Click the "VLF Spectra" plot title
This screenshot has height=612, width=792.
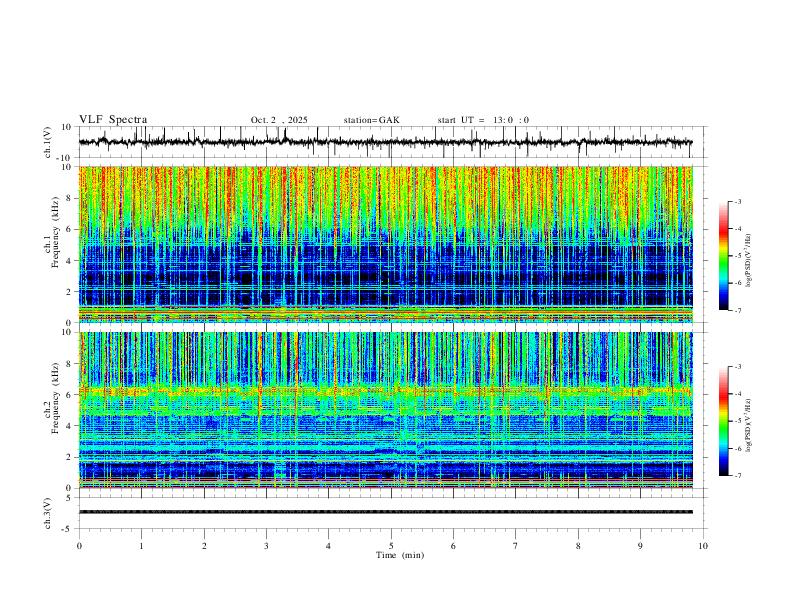[x=113, y=120]
